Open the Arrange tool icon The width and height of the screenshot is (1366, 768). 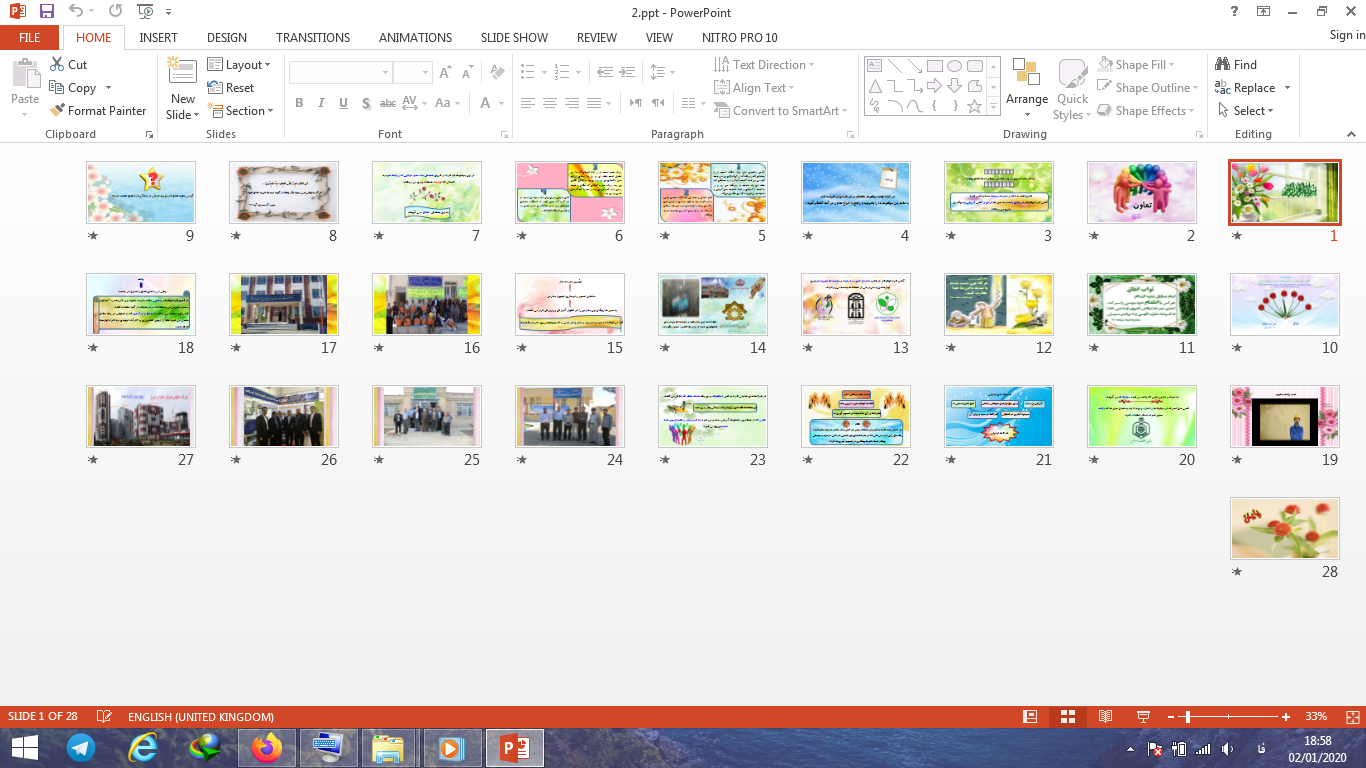click(1026, 74)
